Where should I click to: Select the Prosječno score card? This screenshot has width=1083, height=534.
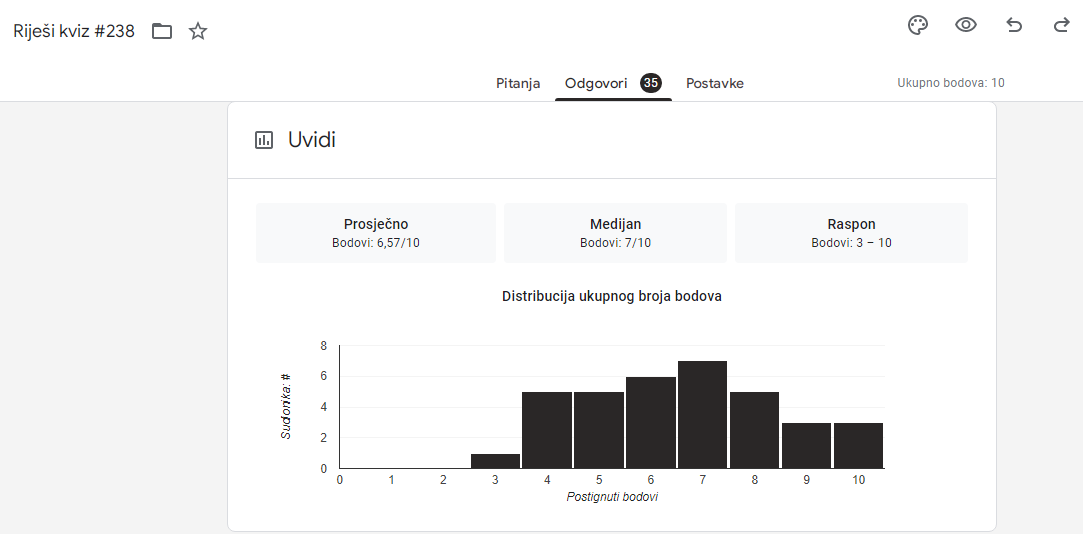[376, 233]
